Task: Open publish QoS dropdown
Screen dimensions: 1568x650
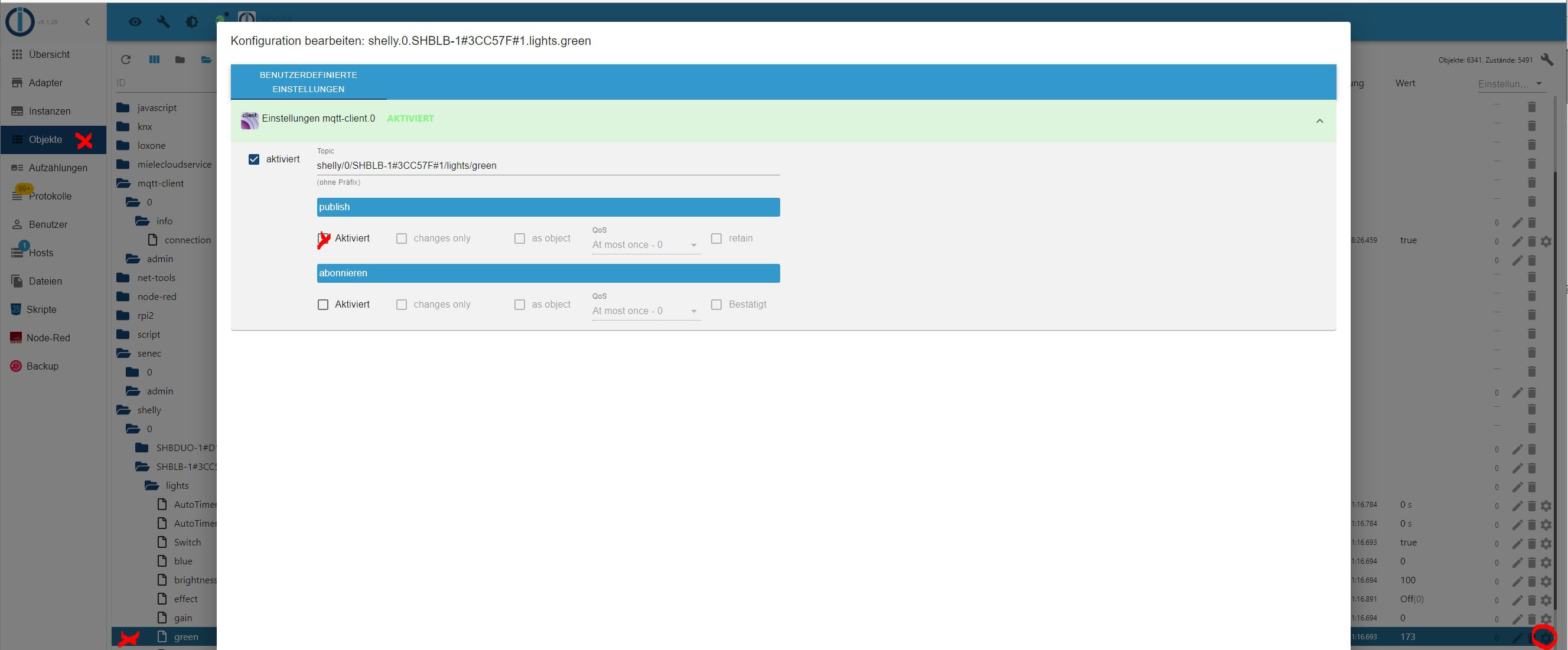Action: (646, 244)
